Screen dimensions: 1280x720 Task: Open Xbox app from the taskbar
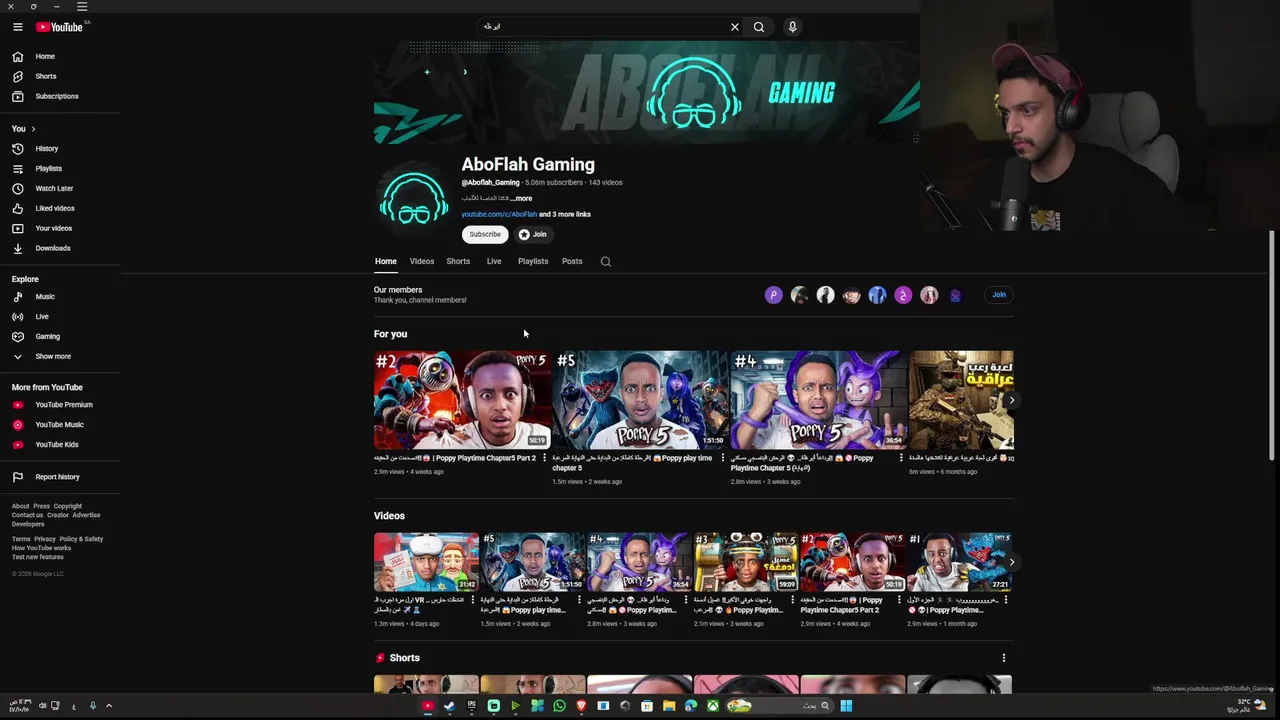(x=713, y=706)
